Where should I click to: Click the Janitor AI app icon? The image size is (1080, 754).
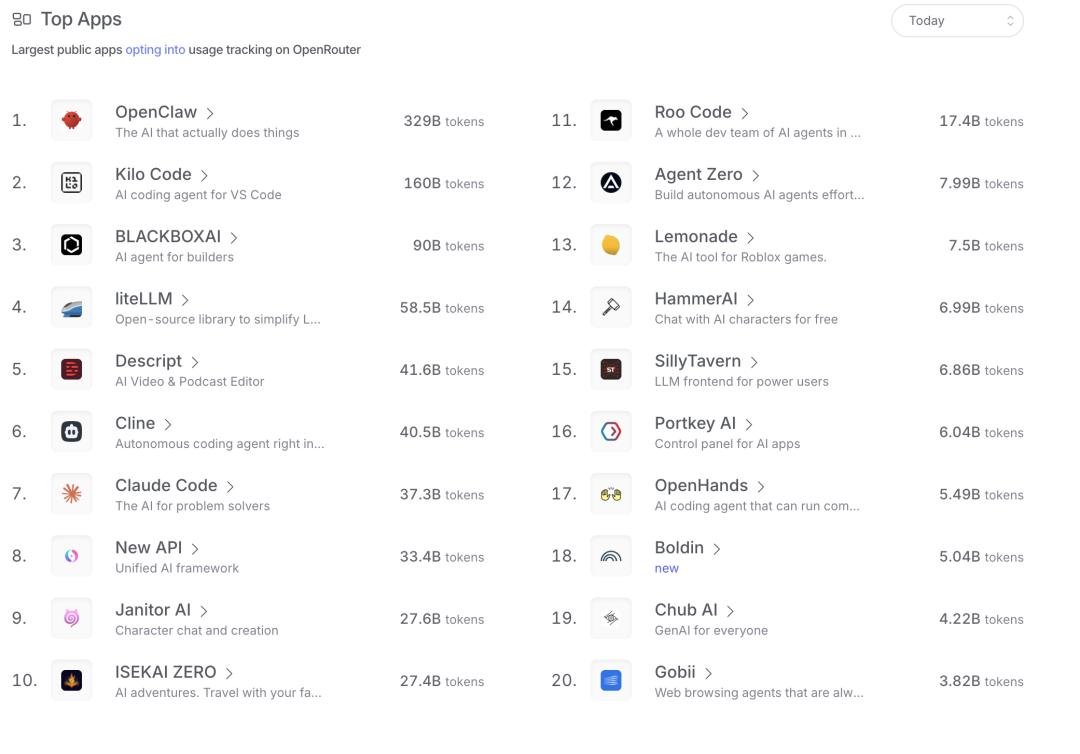pos(71,619)
